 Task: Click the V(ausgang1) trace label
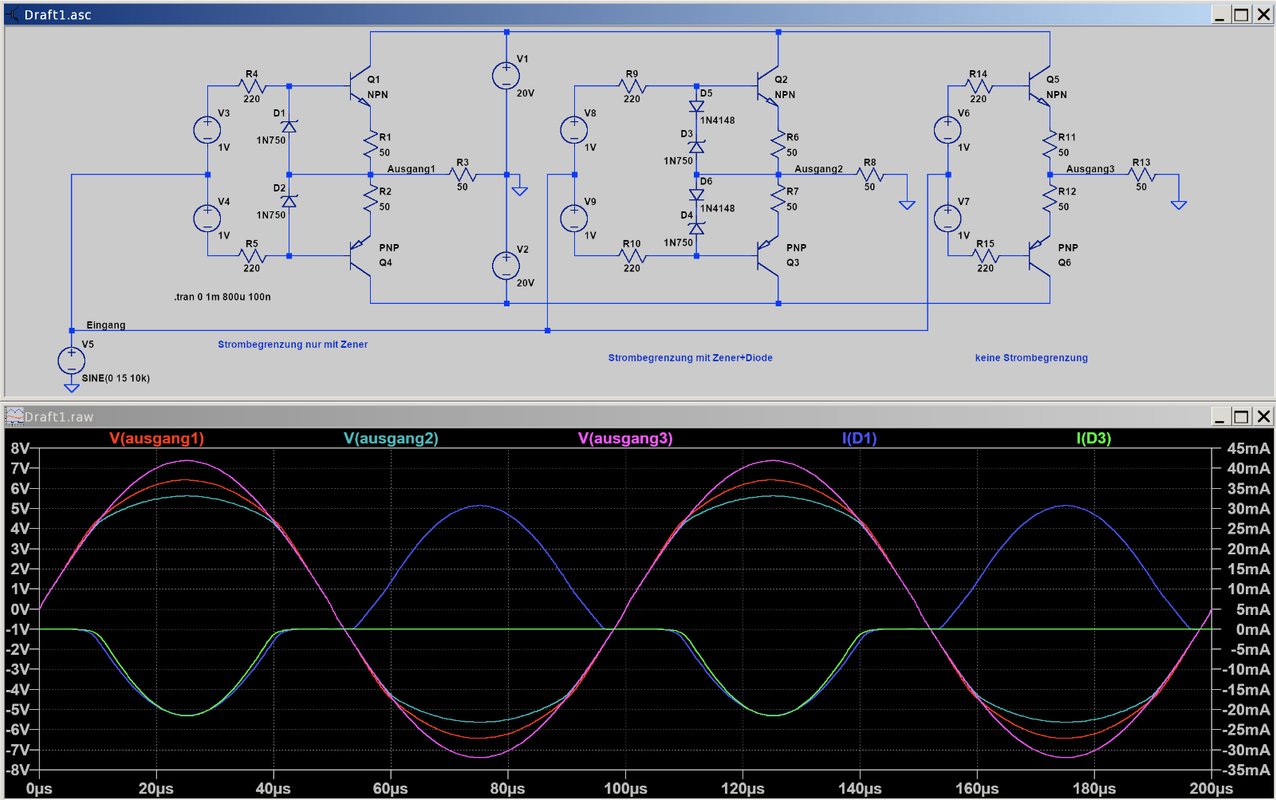click(155, 438)
